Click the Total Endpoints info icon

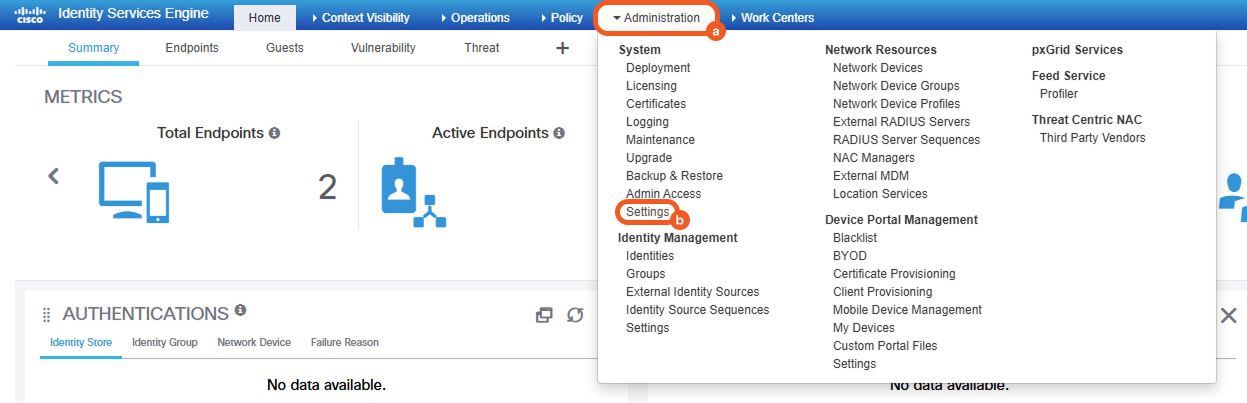coord(274,133)
